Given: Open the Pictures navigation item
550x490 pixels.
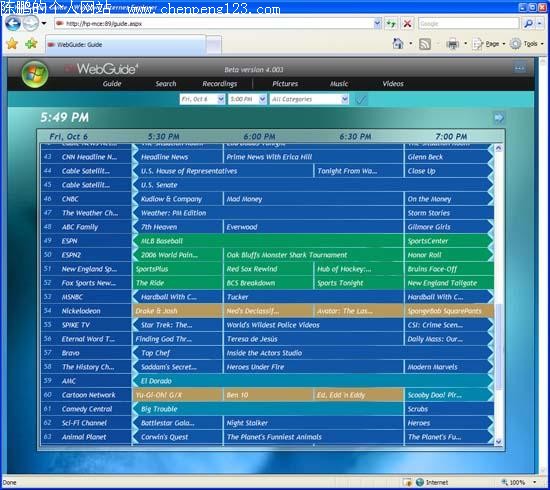Looking at the screenshot, I should click(285, 84).
